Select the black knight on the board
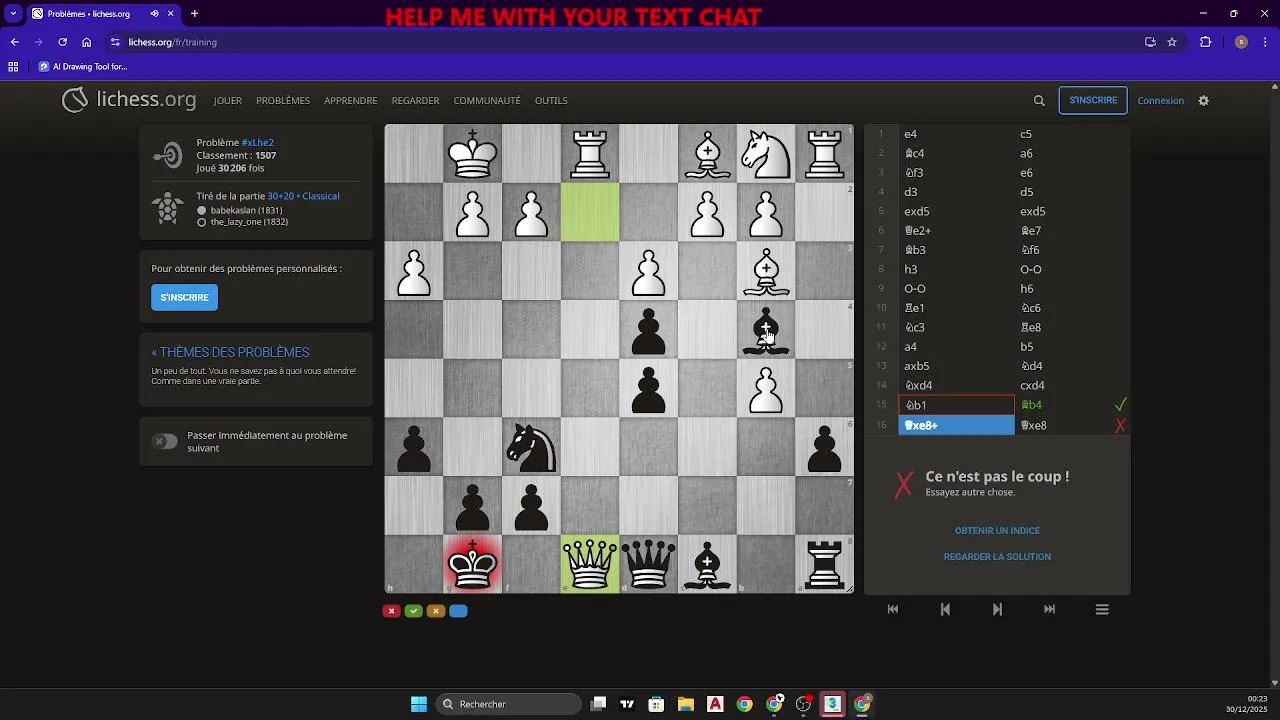This screenshot has width=1280, height=720. (531, 447)
